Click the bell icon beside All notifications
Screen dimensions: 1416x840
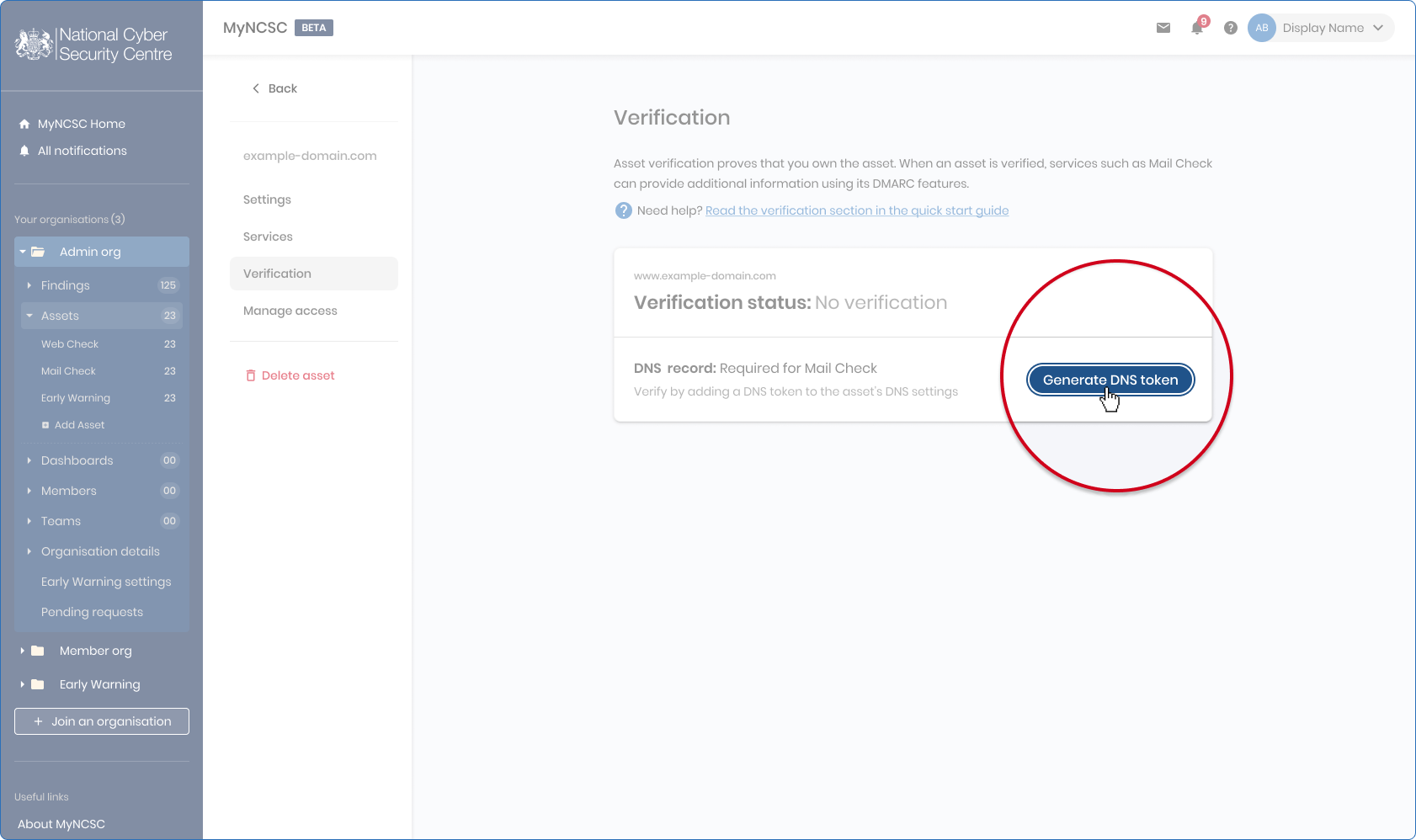24,151
